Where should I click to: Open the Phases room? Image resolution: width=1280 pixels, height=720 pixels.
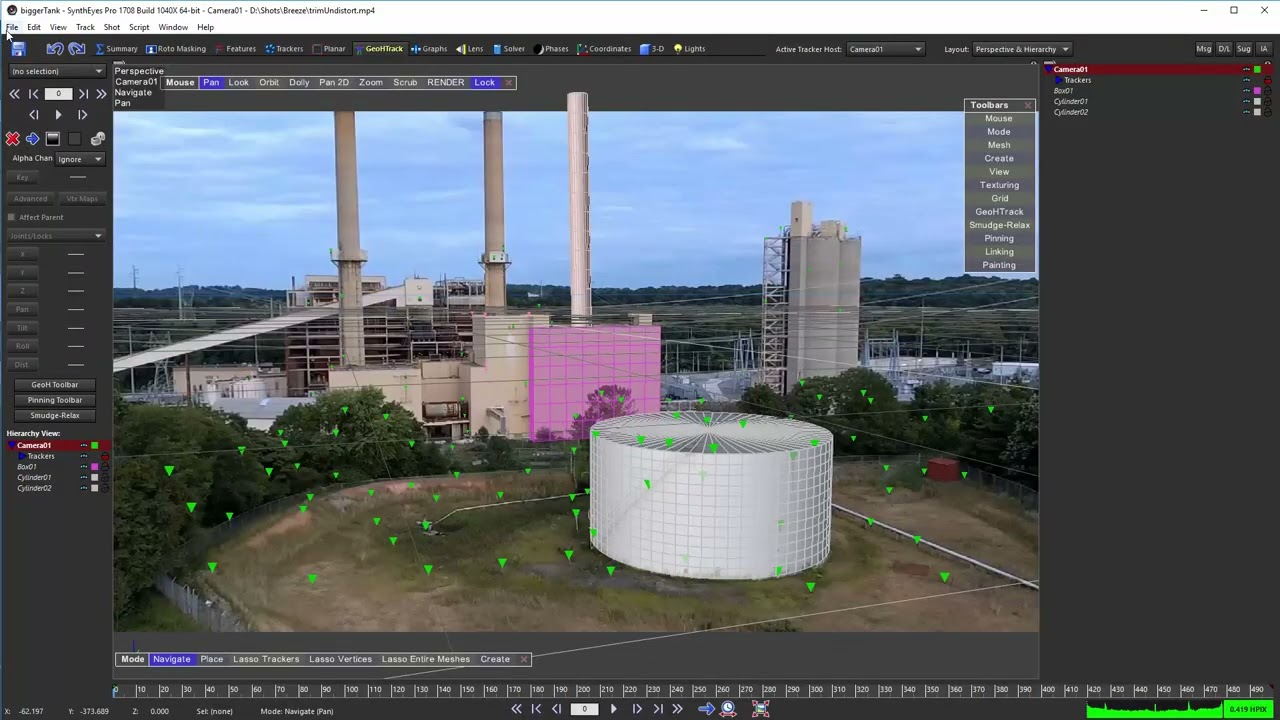(x=551, y=49)
